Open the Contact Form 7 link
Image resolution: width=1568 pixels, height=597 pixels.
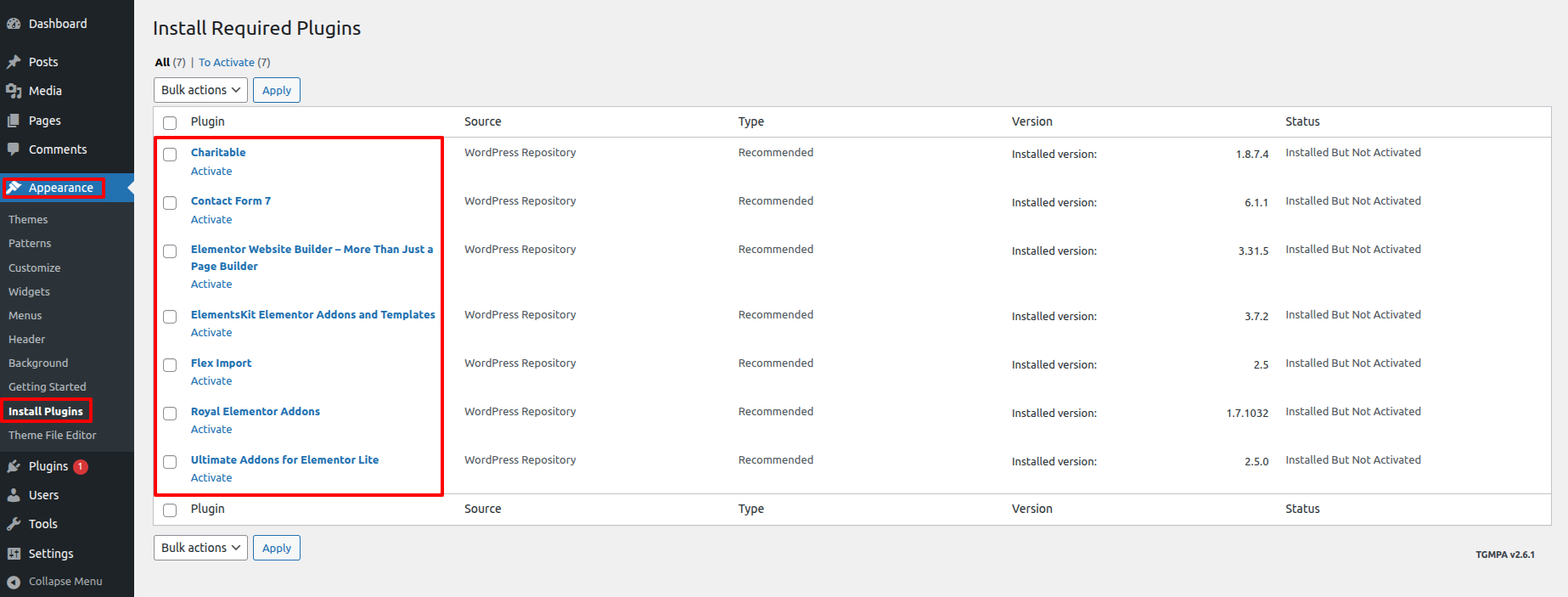click(231, 201)
